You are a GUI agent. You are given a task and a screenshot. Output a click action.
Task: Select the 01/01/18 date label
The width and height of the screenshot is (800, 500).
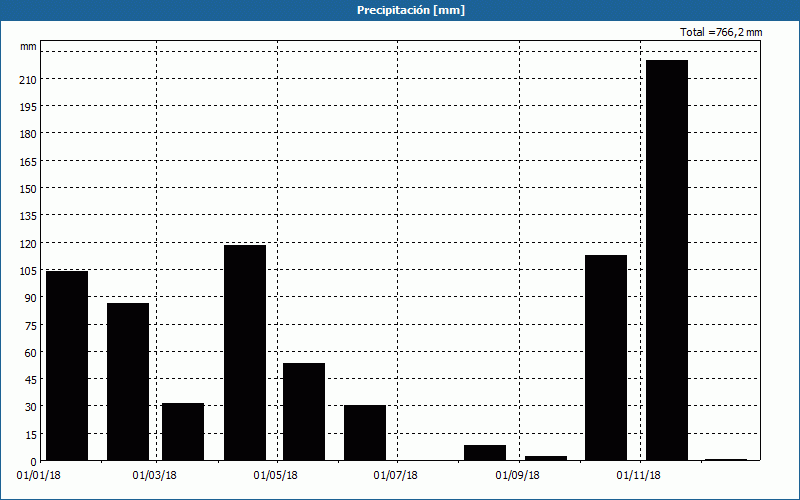(x=38, y=476)
